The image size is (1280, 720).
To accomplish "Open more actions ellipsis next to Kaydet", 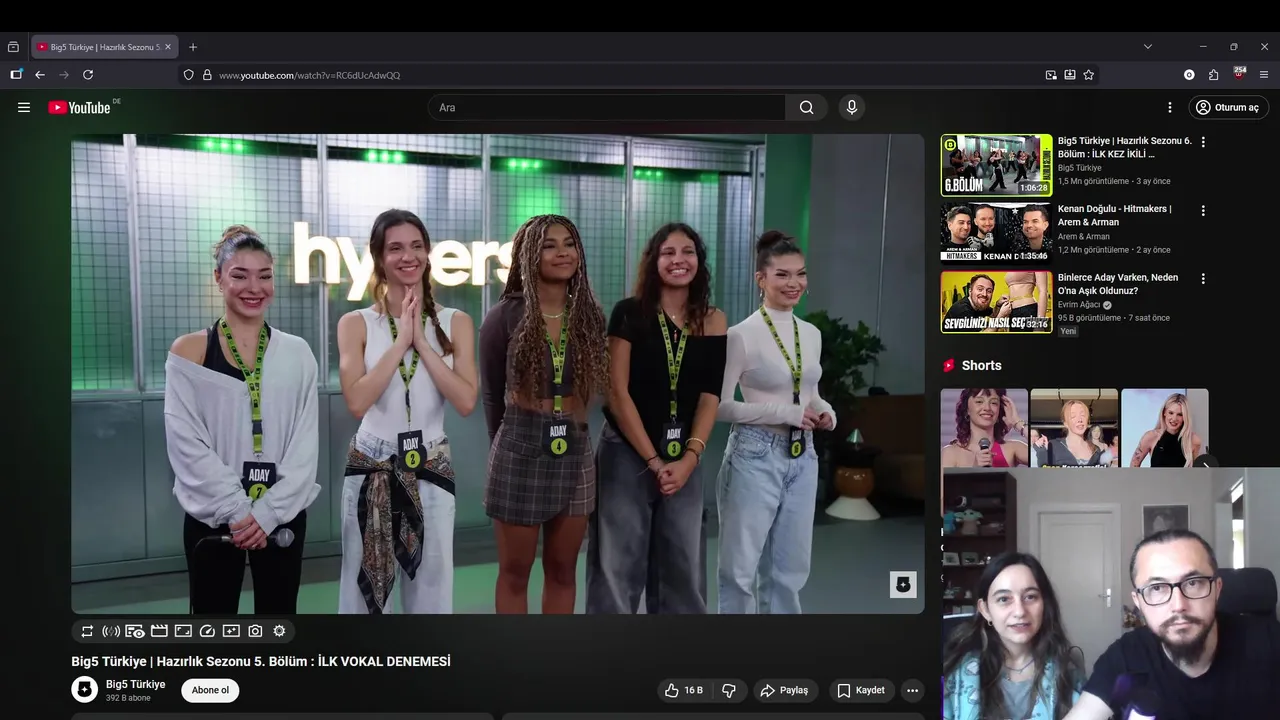I will (x=912, y=690).
